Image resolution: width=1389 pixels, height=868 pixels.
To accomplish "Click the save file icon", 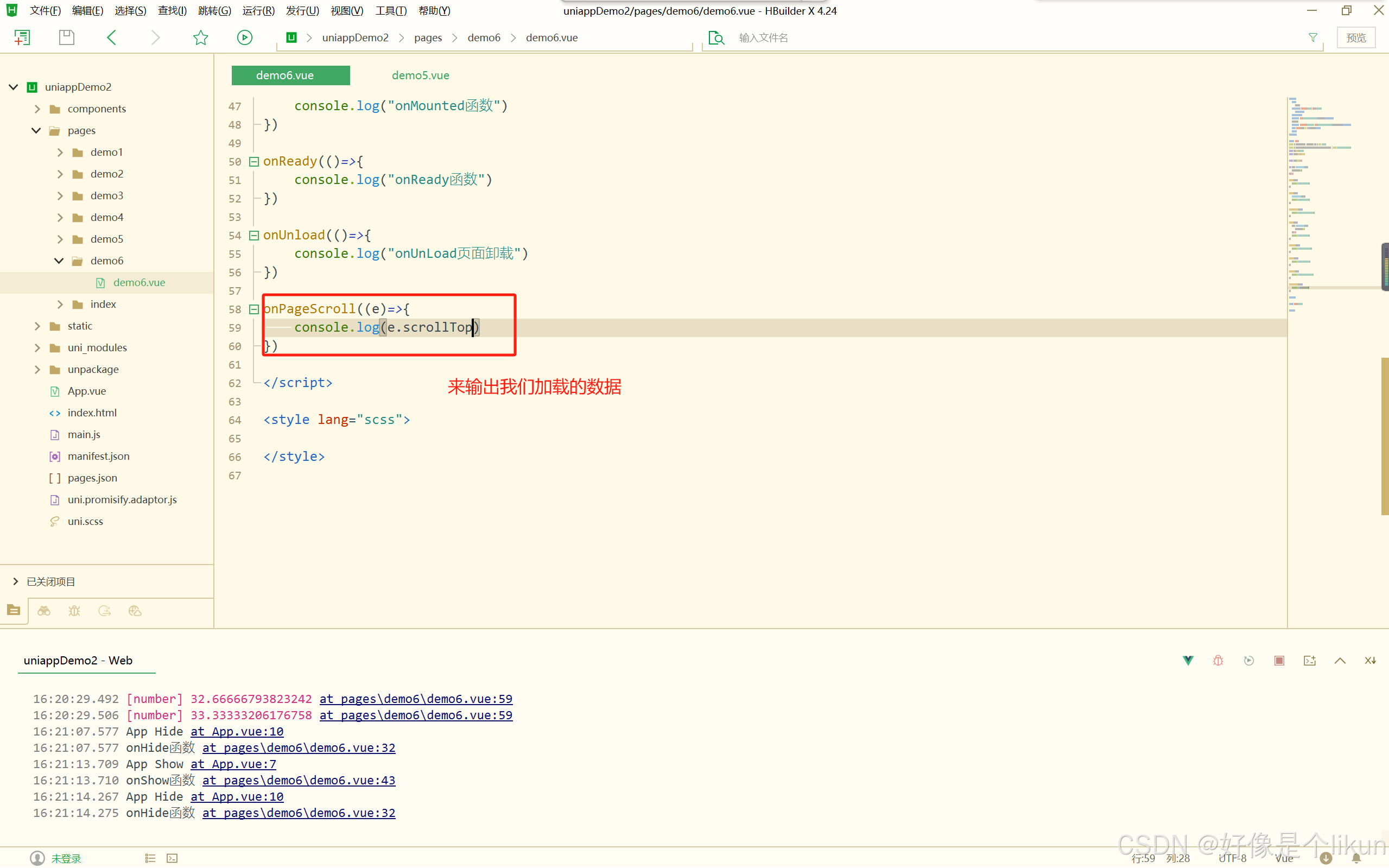I will coord(67,38).
